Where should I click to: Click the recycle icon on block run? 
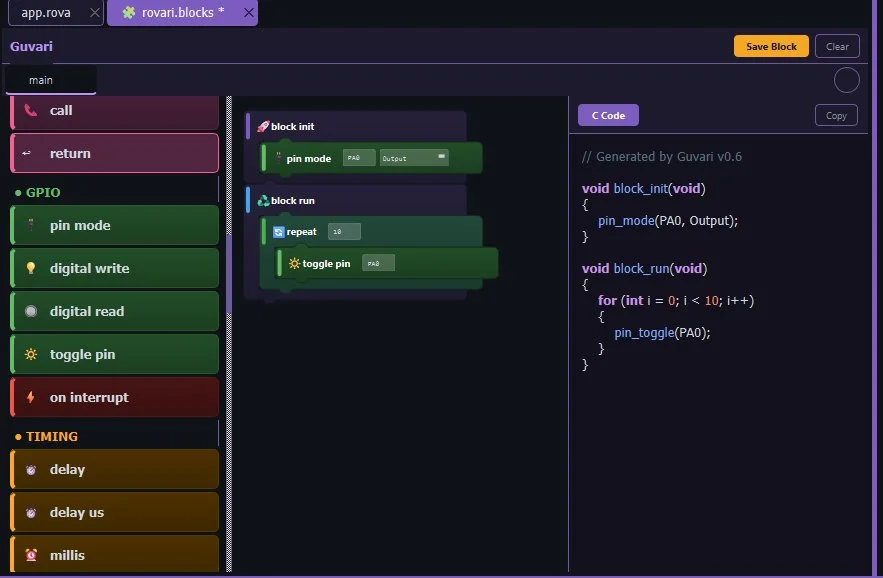[x=263, y=201]
